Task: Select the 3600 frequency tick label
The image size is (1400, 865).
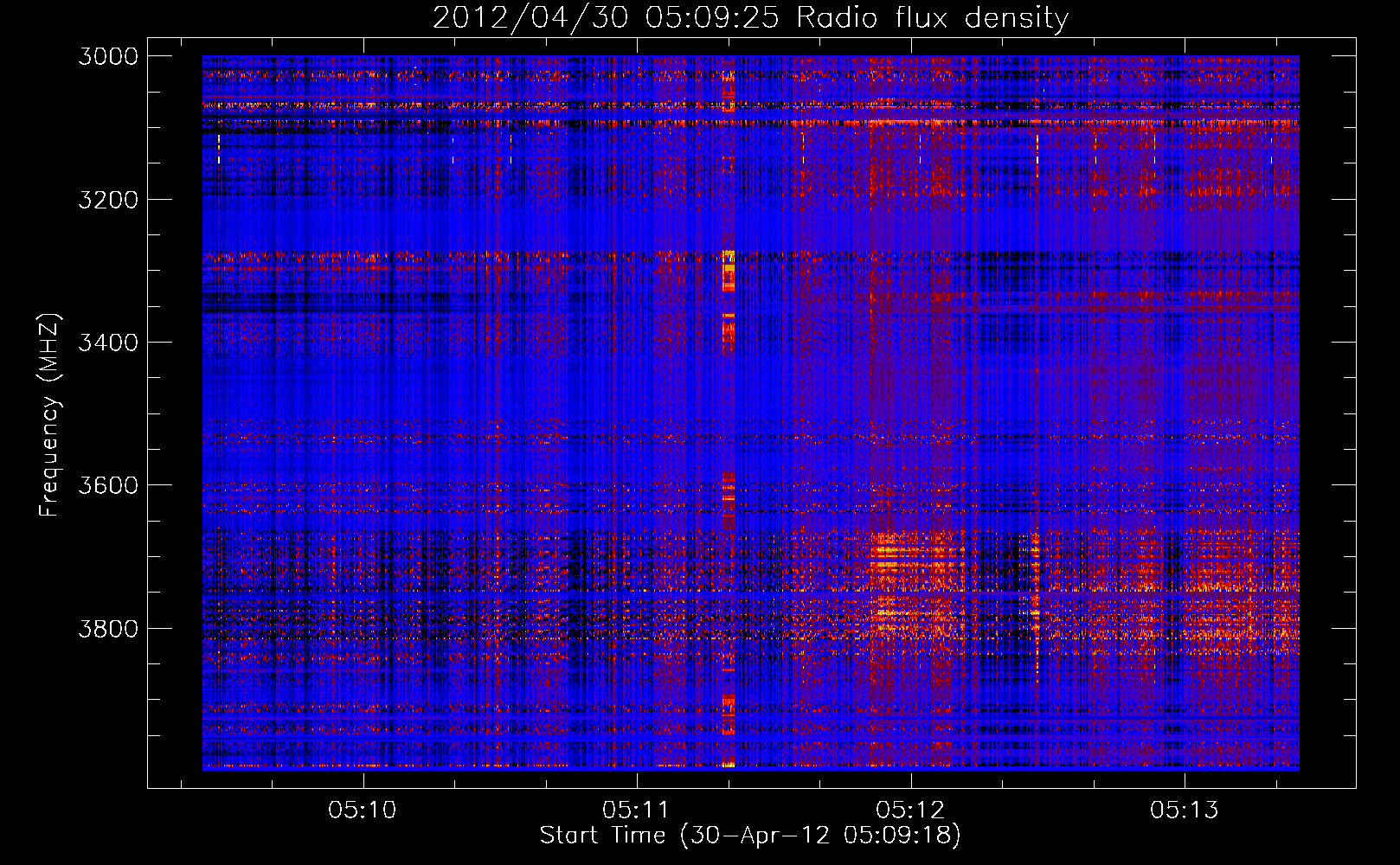Action: pyautogui.click(x=108, y=485)
